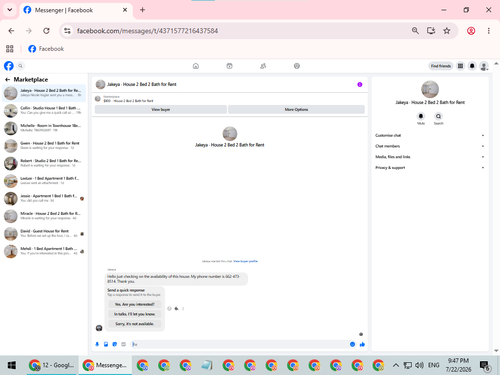Go to the Facebook Home feed icon

tap(196, 66)
